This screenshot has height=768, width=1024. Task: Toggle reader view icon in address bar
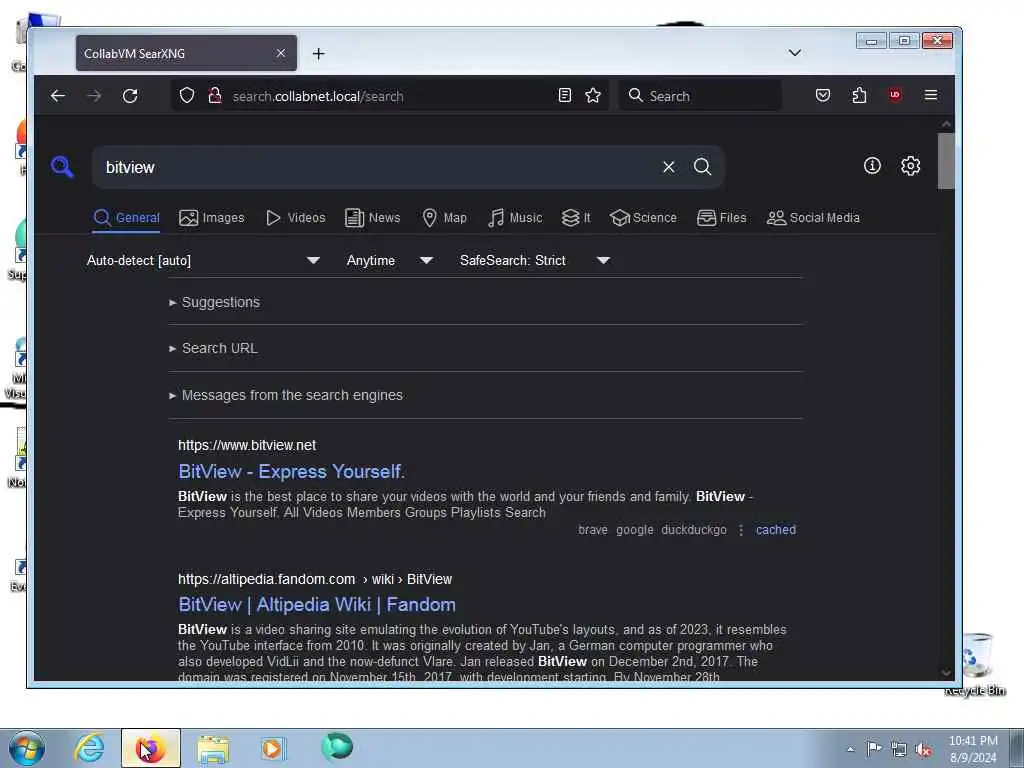pyautogui.click(x=565, y=95)
